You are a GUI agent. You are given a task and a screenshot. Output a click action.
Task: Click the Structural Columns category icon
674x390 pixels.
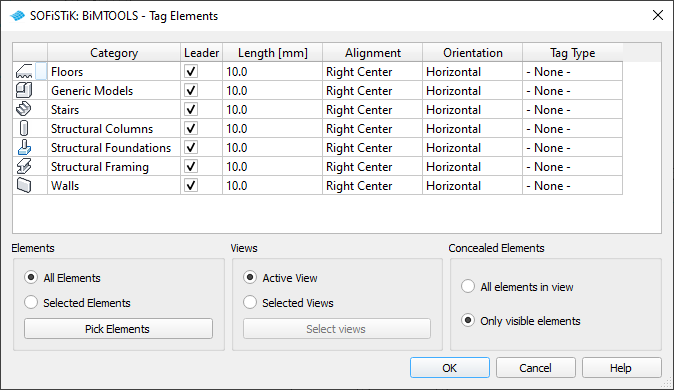24,128
